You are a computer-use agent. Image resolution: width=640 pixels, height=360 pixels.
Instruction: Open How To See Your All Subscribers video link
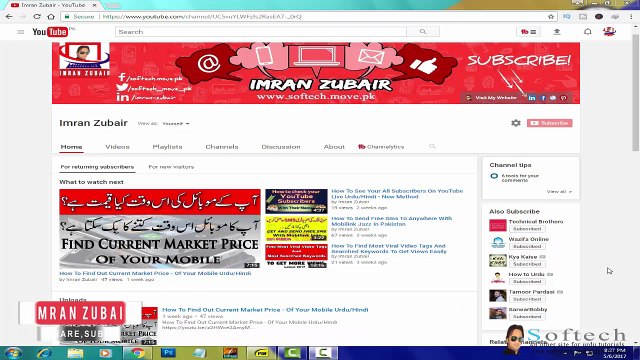click(397, 193)
